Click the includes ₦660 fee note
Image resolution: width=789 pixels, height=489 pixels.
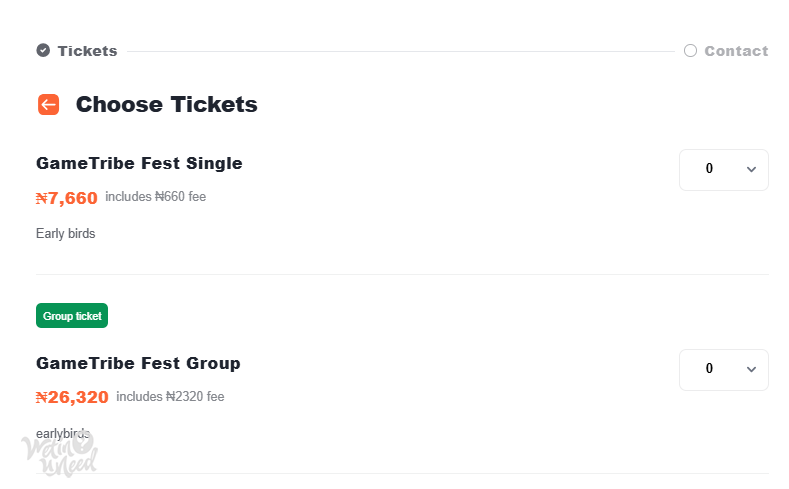pos(155,197)
